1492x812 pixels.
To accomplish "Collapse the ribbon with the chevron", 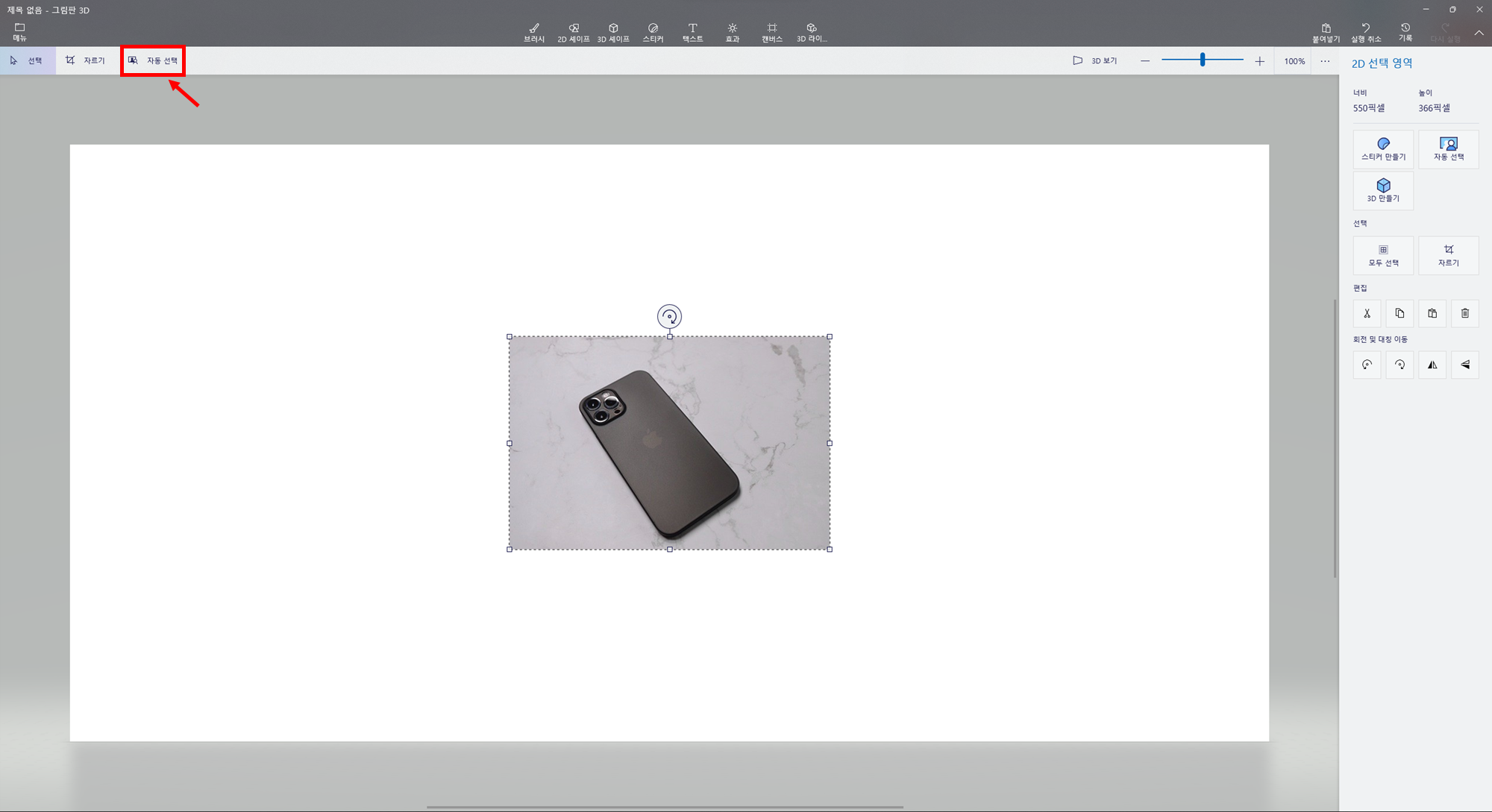I will pyautogui.click(x=1479, y=33).
